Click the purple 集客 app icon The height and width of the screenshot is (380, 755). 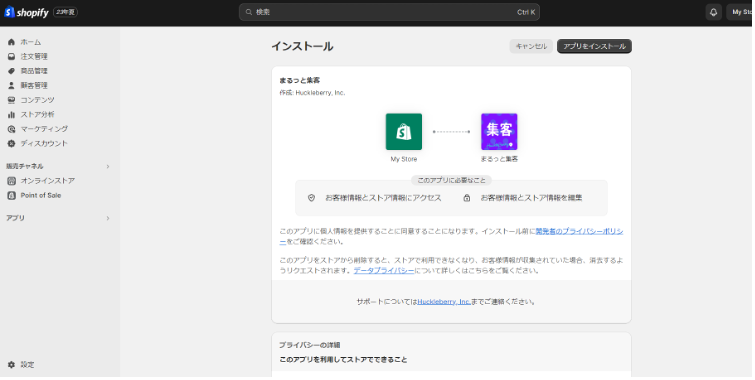(x=499, y=131)
